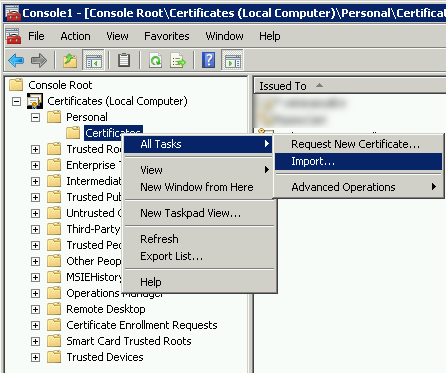This screenshot has width=446, height=373.
Task: Open the Window menu
Action: [x=224, y=36]
